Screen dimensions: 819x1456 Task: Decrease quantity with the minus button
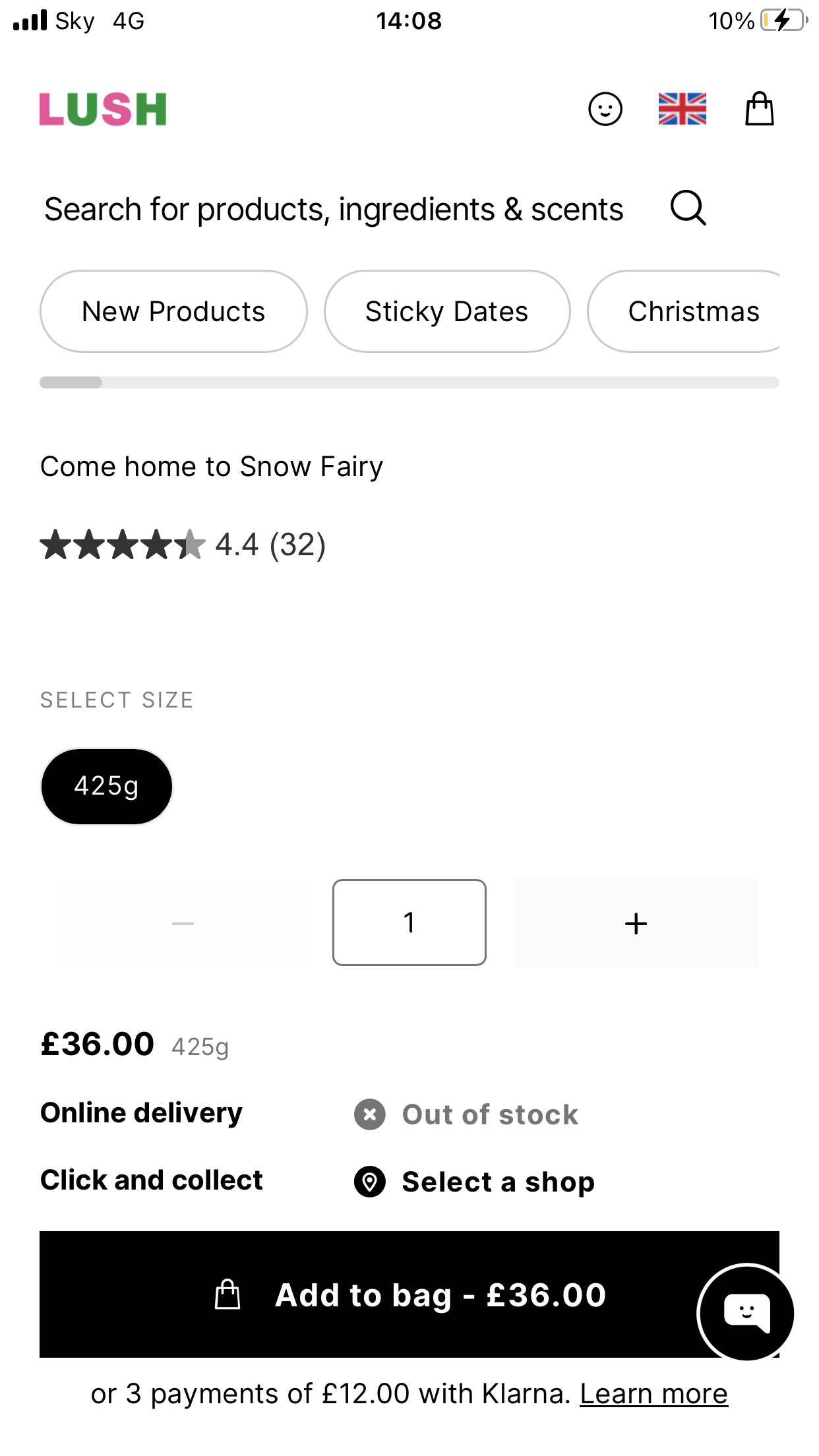click(183, 923)
